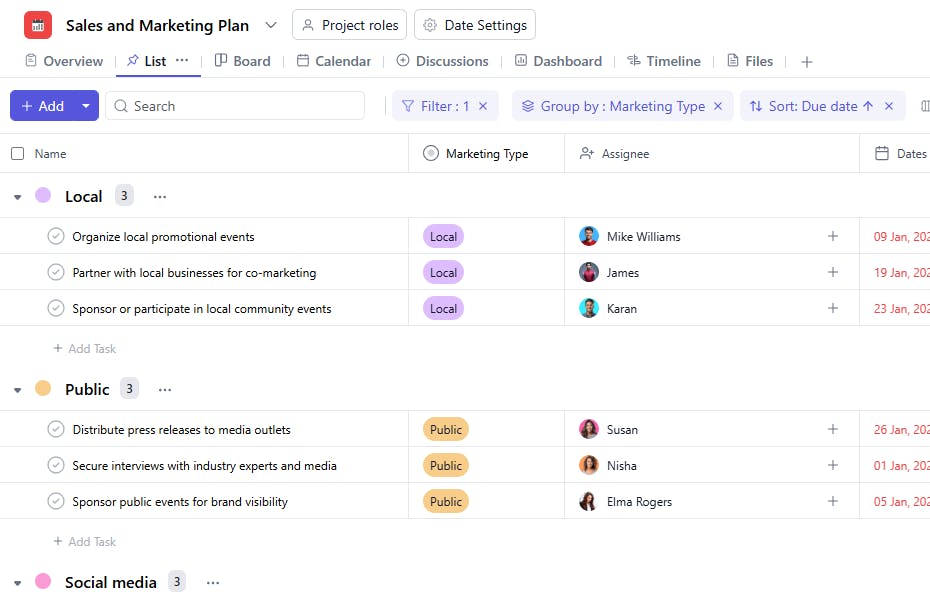The width and height of the screenshot is (930, 600).
Task: Open options menu for Local group
Action: (x=160, y=197)
